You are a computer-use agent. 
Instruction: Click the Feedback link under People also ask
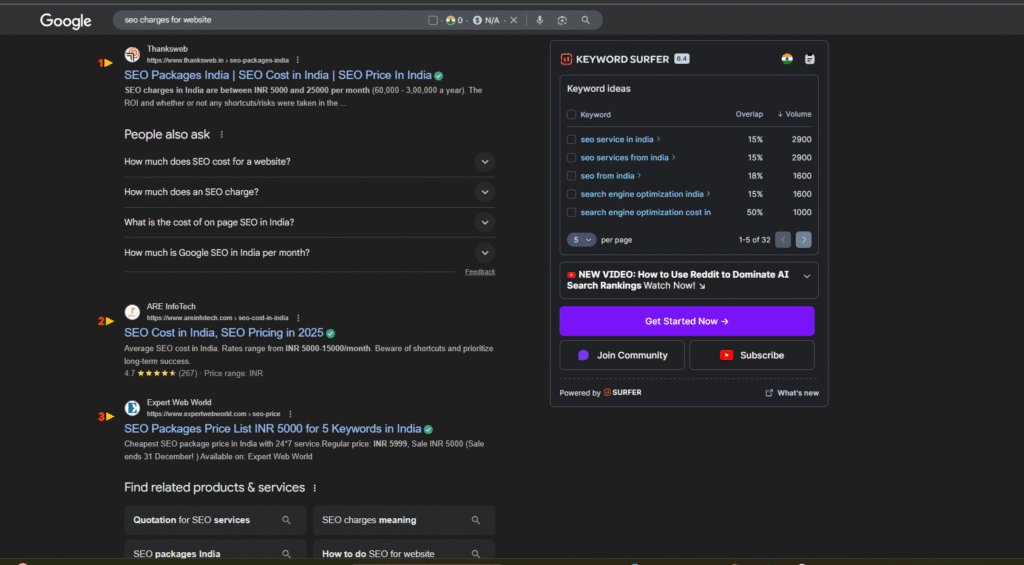coord(480,272)
